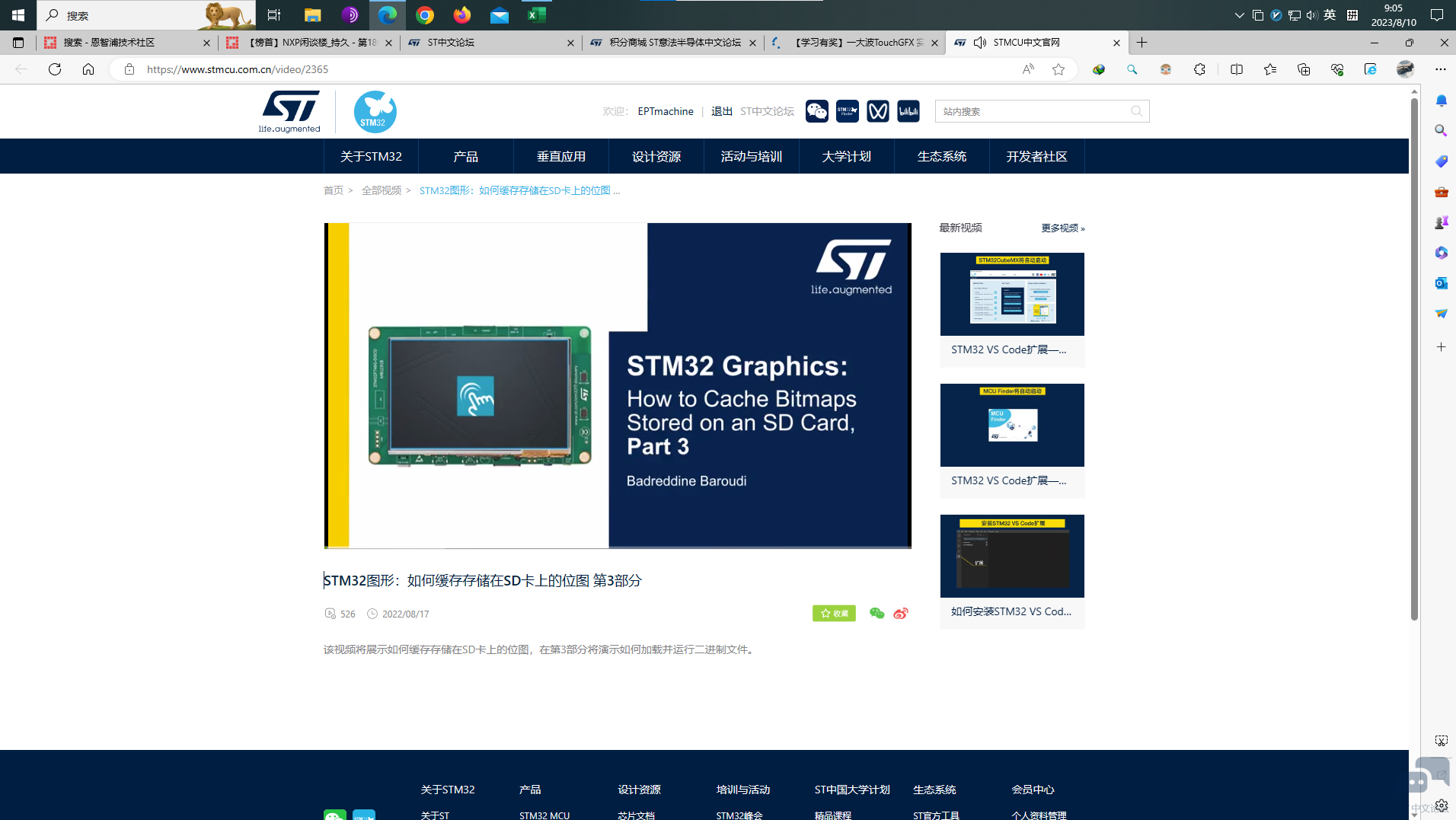
Task: Click the taskbar 搜索 search box
Action: tap(147, 15)
